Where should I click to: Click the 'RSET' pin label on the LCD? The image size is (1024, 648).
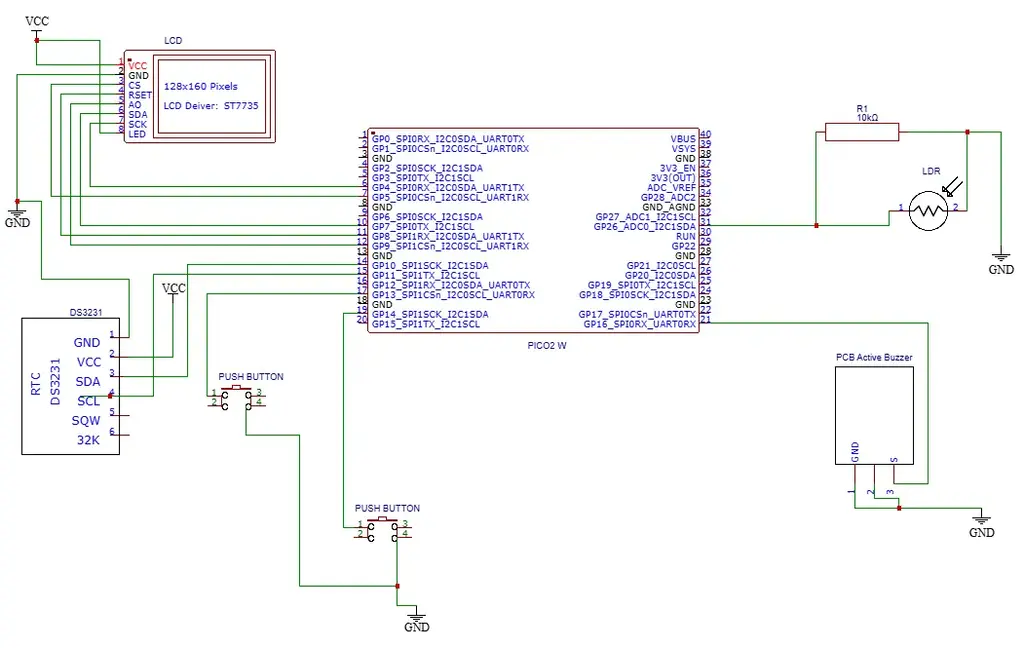[140, 95]
